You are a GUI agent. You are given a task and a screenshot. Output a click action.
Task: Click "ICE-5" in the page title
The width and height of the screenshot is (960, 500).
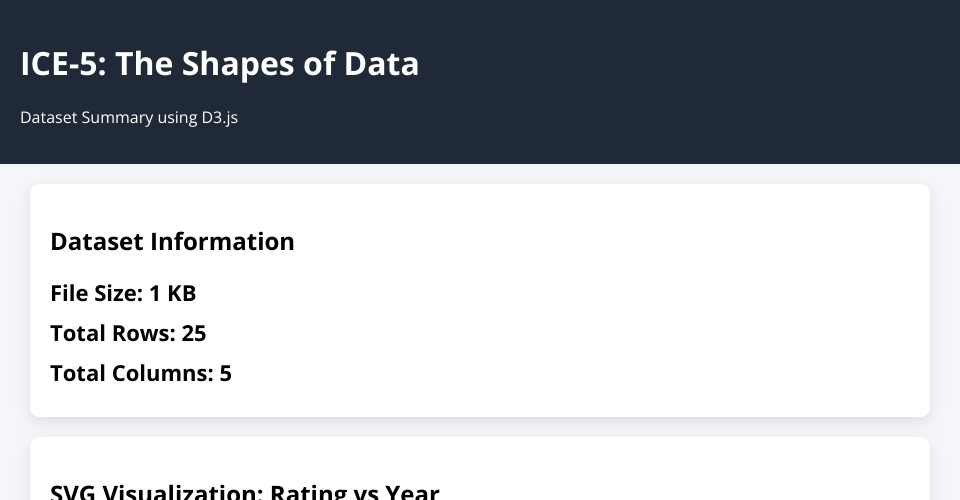[65, 64]
